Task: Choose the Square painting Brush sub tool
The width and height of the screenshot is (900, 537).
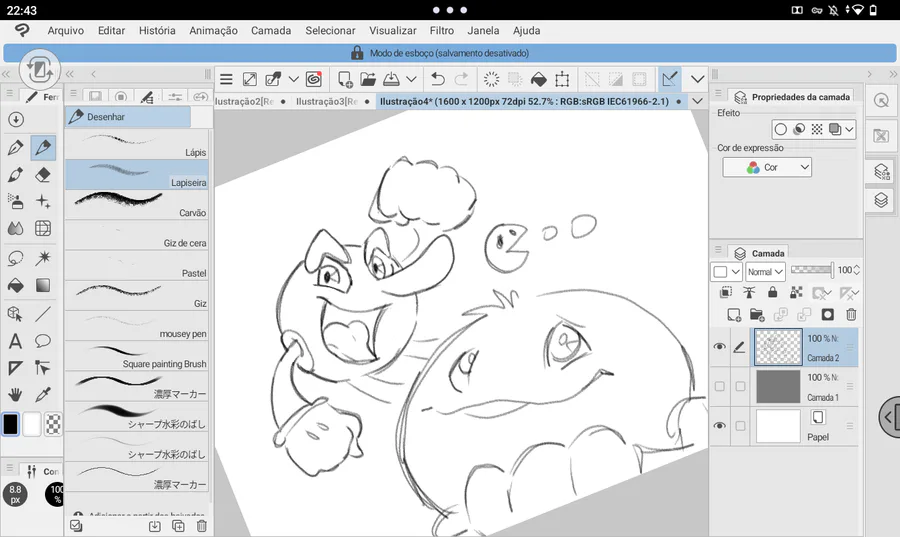Action: pyautogui.click(x=136, y=356)
